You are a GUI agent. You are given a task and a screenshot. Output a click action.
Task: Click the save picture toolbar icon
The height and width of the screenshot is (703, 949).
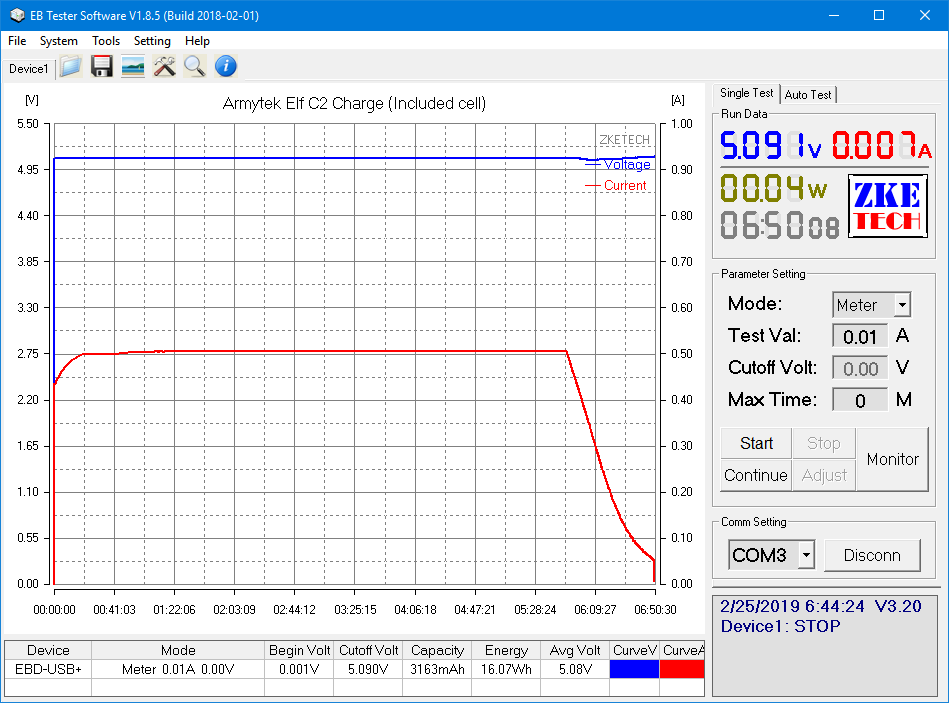[x=133, y=66]
